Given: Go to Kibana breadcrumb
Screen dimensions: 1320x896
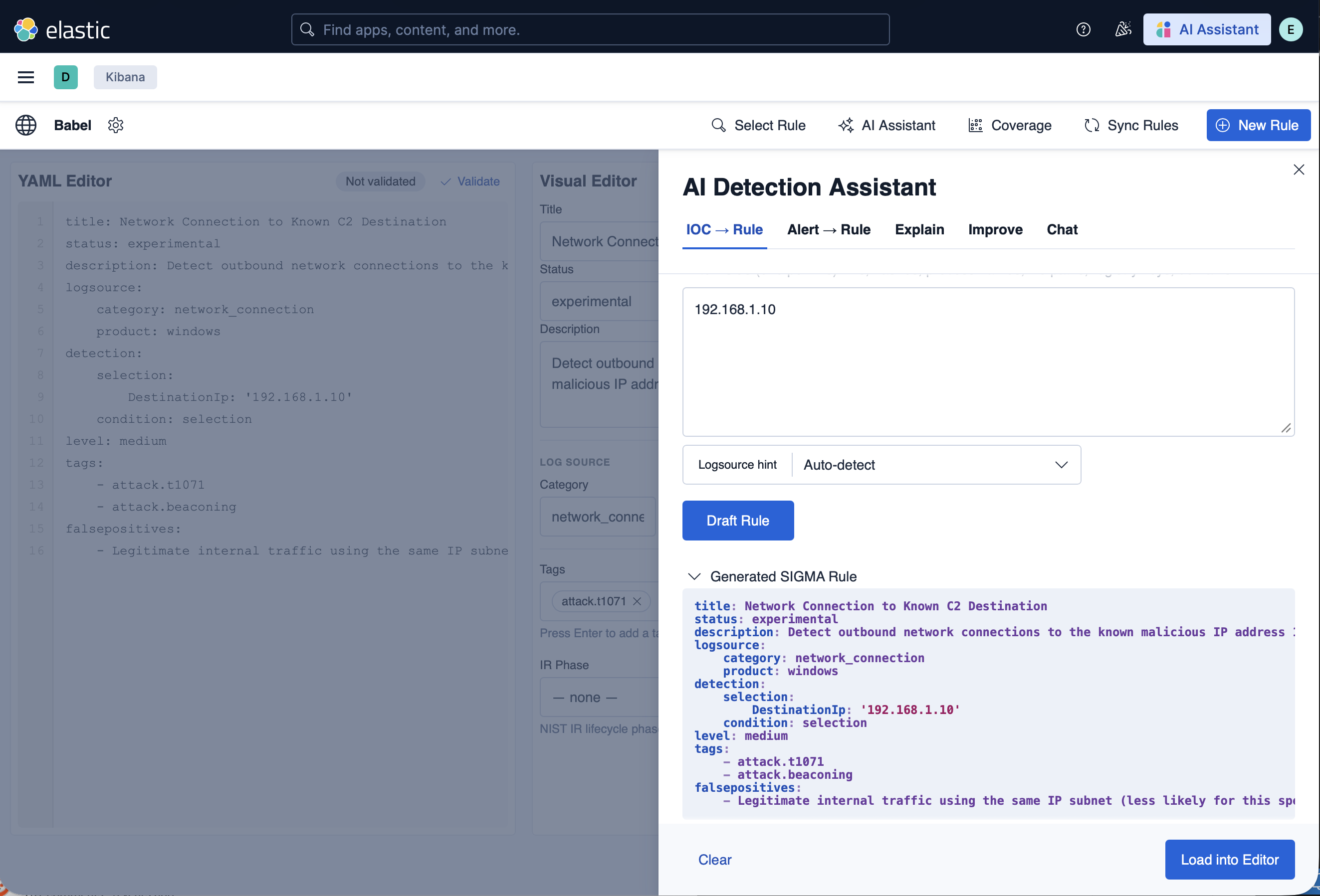Looking at the screenshot, I should (125, 77).
